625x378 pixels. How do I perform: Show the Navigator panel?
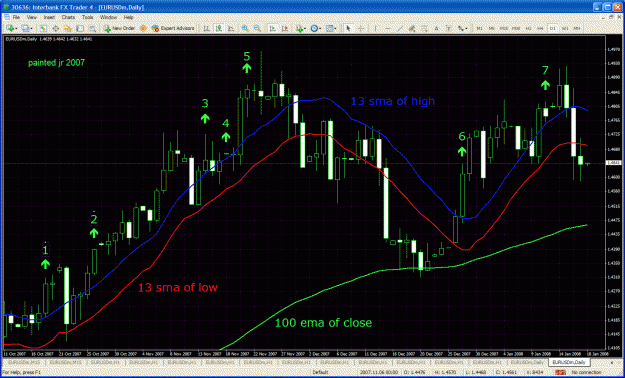(68, 28)
